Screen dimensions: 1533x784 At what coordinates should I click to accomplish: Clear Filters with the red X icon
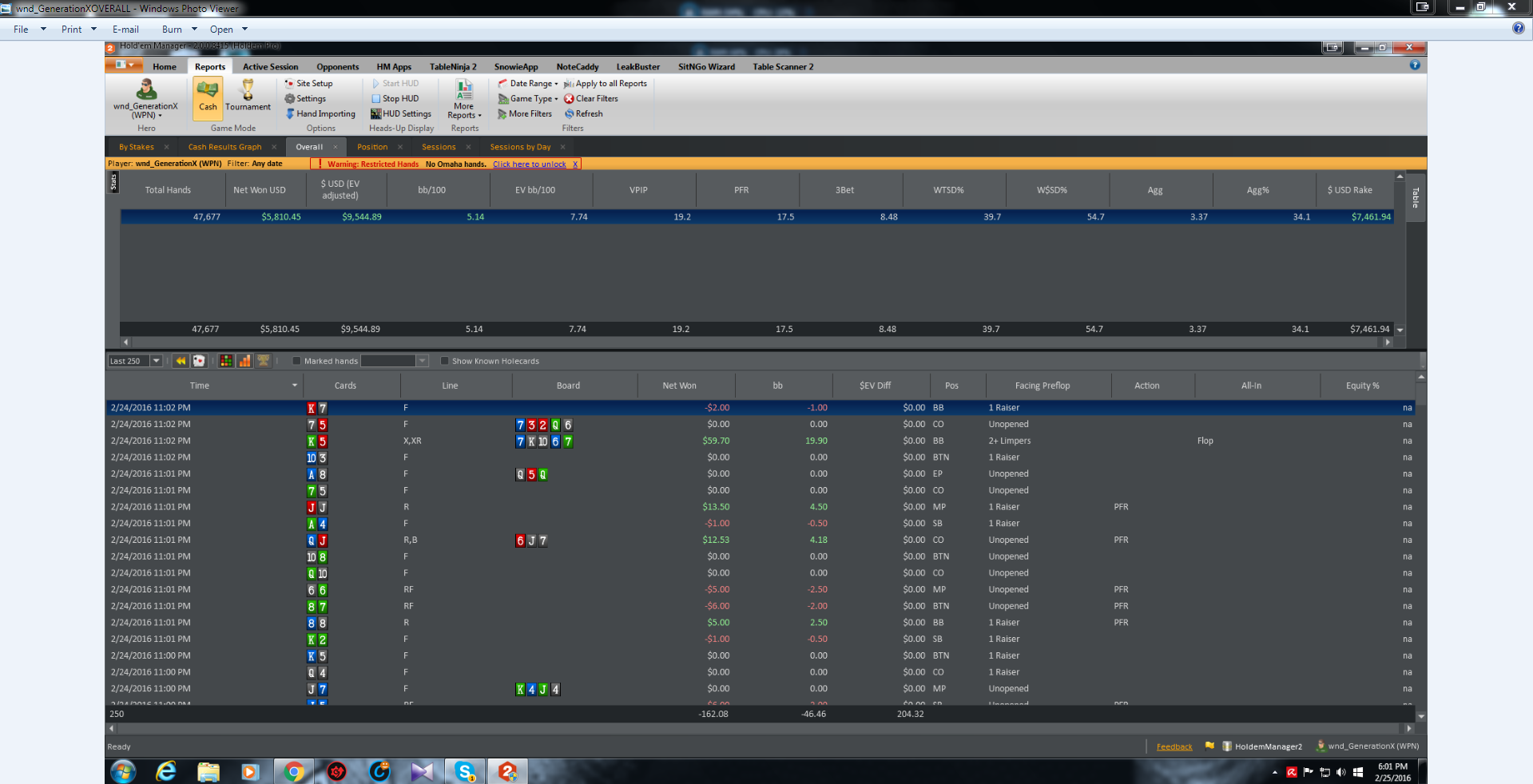pos(591,98)
